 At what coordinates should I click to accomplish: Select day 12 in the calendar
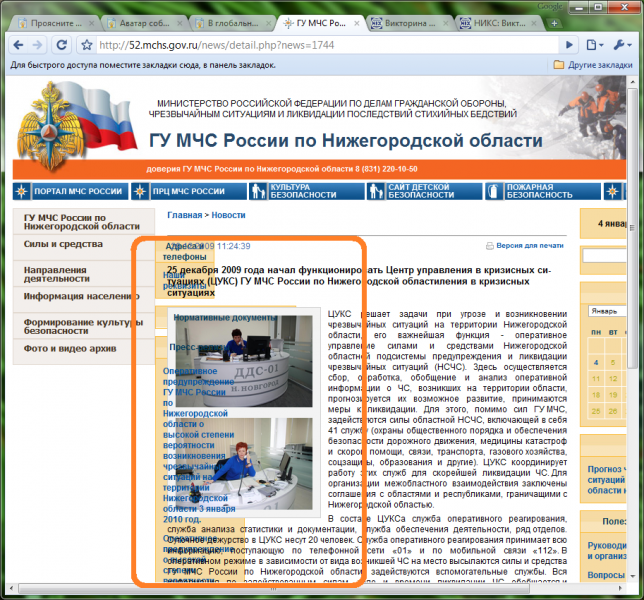(613, 379)
